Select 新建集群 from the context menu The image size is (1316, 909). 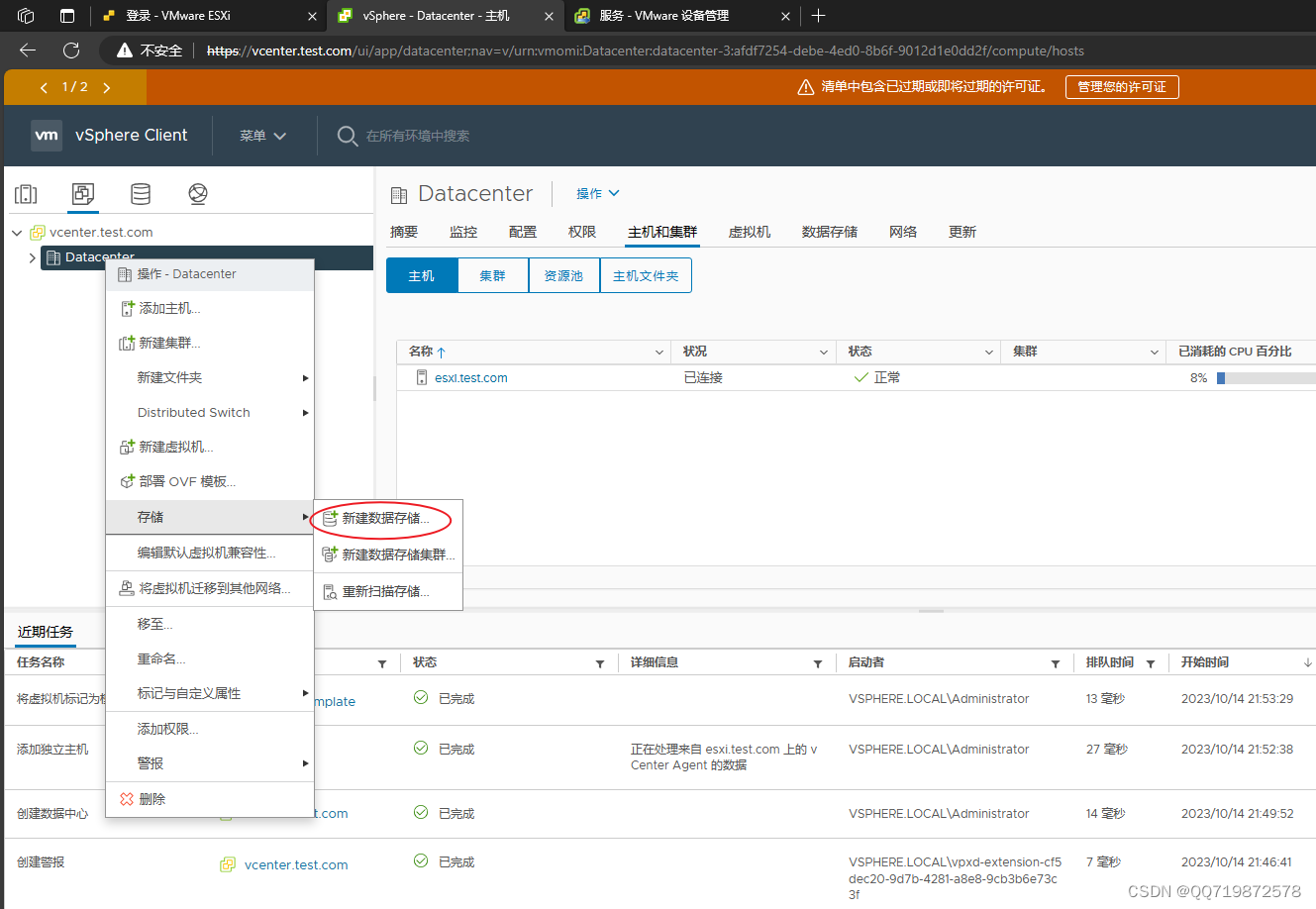point(210,344)
